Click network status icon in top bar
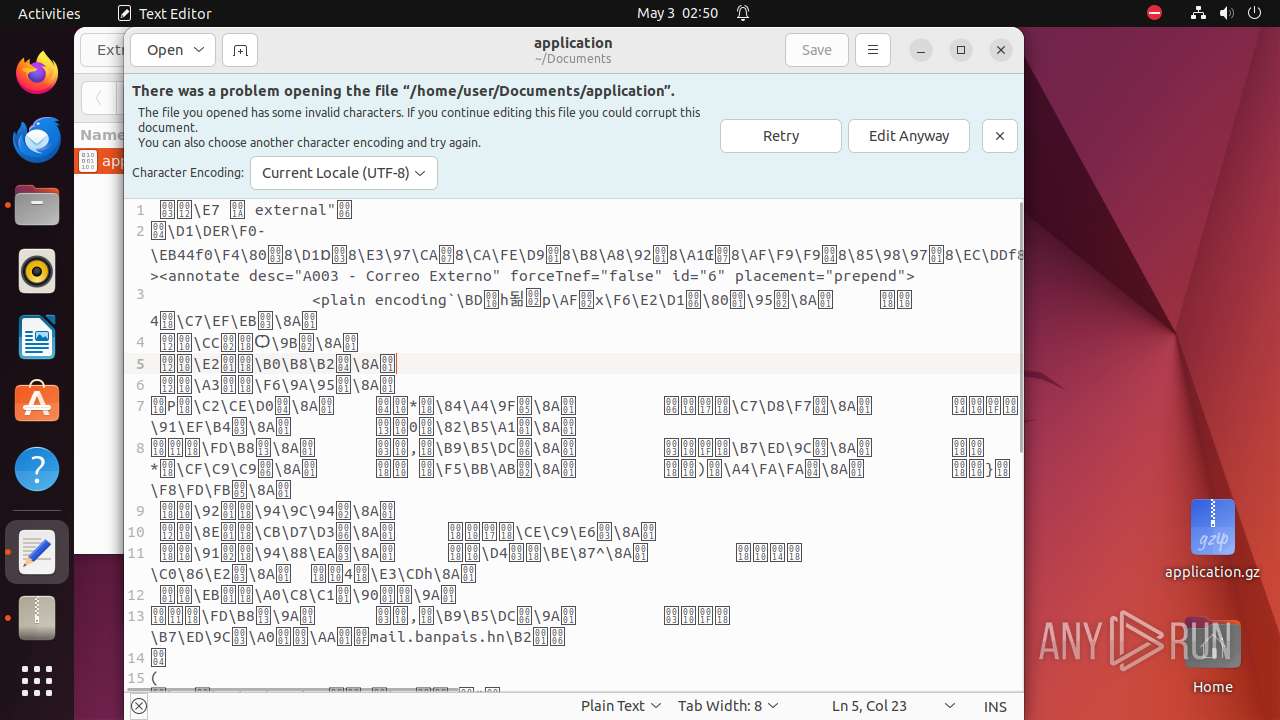This screenshot has height=720, width=1280. 1198,13
